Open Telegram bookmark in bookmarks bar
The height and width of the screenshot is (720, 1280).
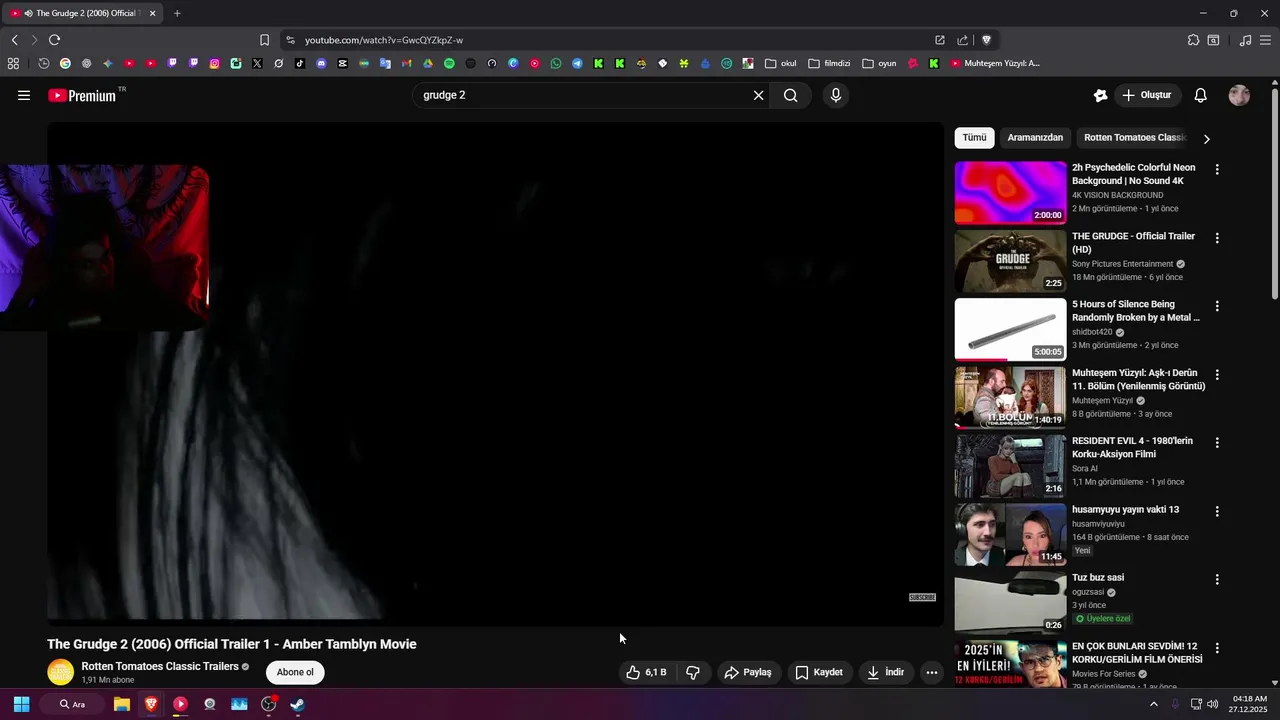point(577,63)
